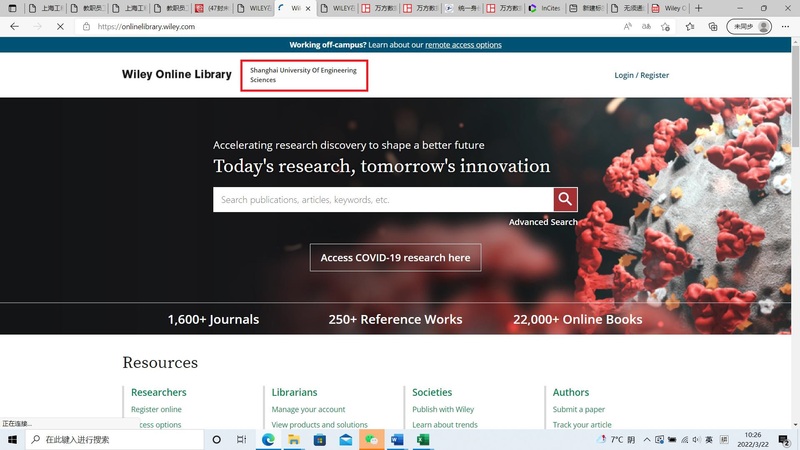Launch Word from the Windows taskbar
The width and height of the screenshot is (800, 450).
[x=396, y=439]
